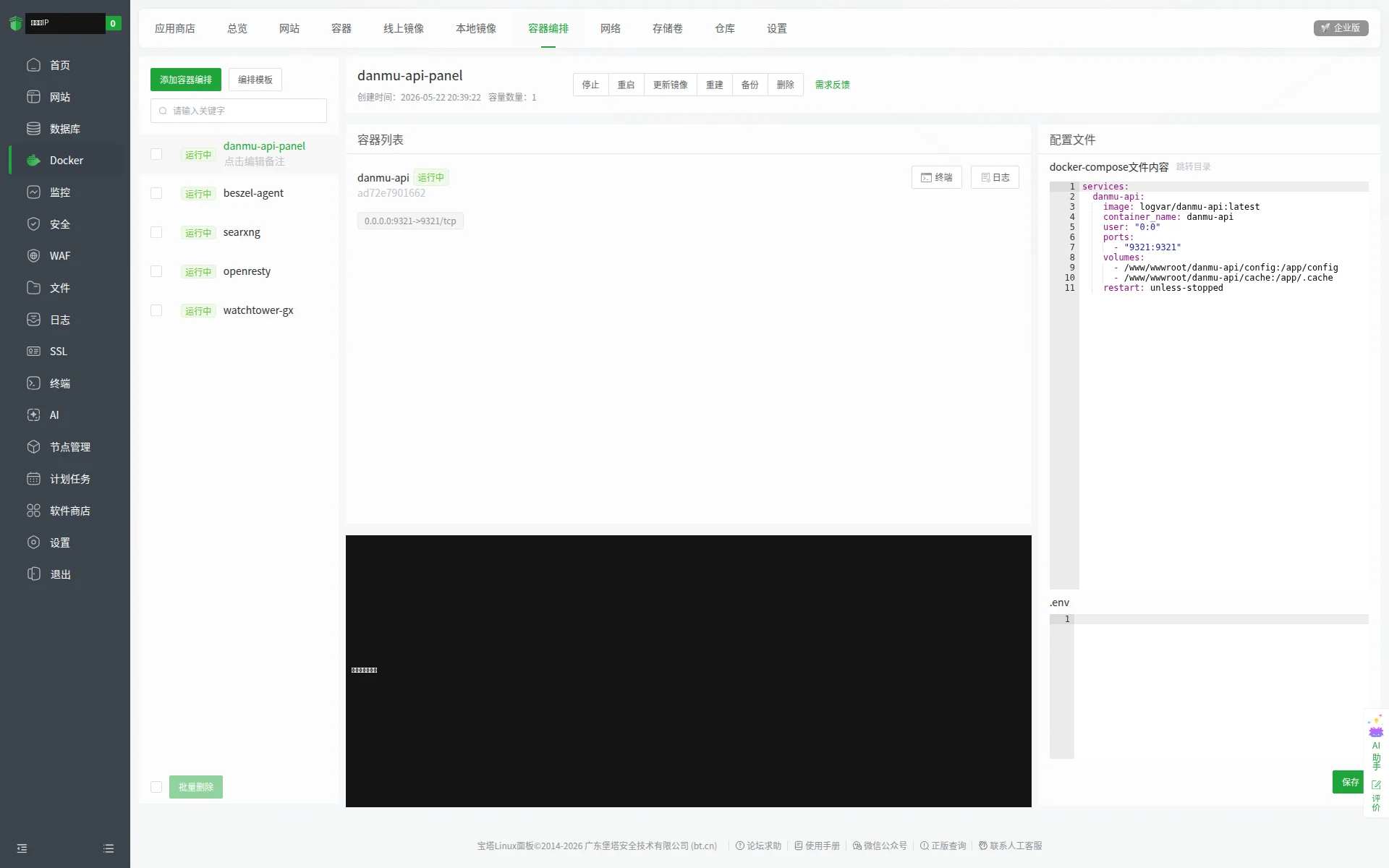
Task: Switch to the 本地镜像 tab
Action: tap(476, 28)
